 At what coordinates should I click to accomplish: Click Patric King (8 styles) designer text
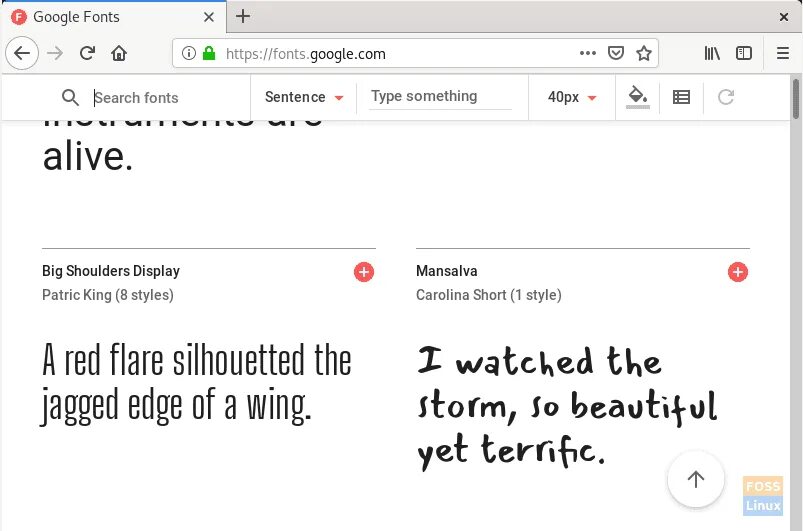point(108,295)
